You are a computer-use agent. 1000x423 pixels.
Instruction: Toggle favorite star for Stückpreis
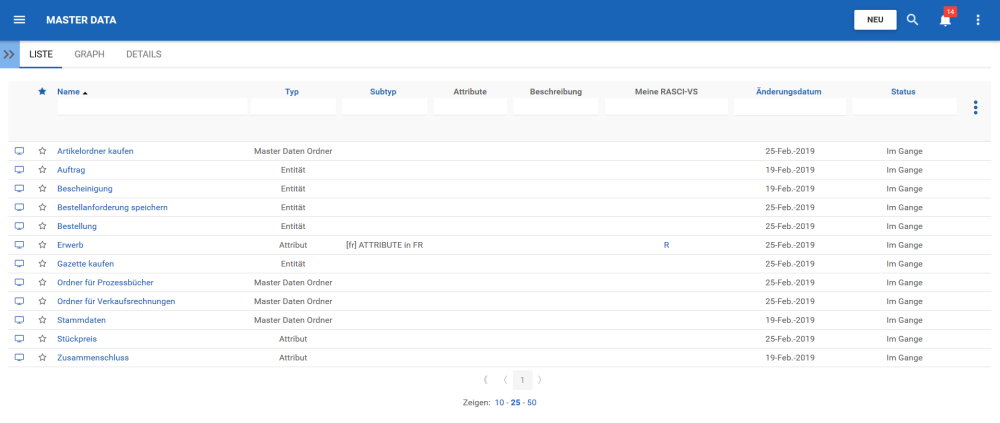[42, 339]
